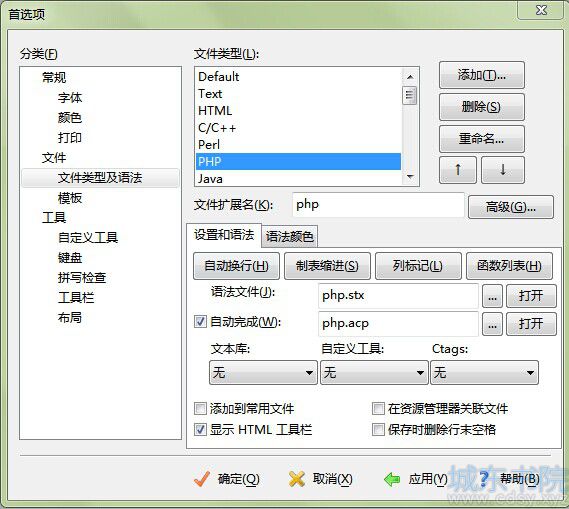
Task: Cancel with the 取消(X) cross button
Action: click(320, 479)
